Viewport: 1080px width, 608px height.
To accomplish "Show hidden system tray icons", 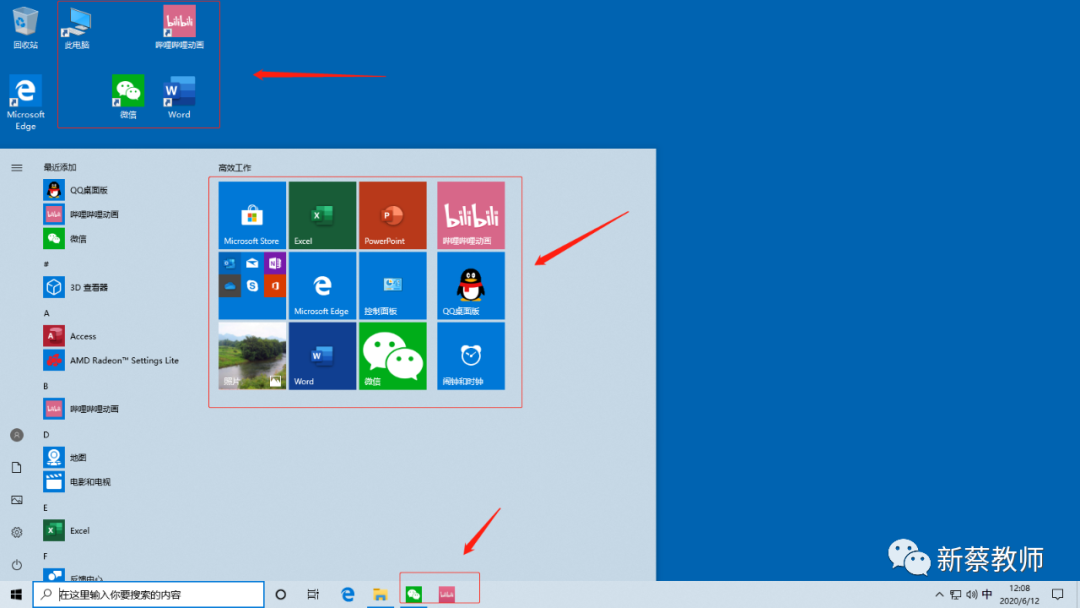I will click(939, 594).
